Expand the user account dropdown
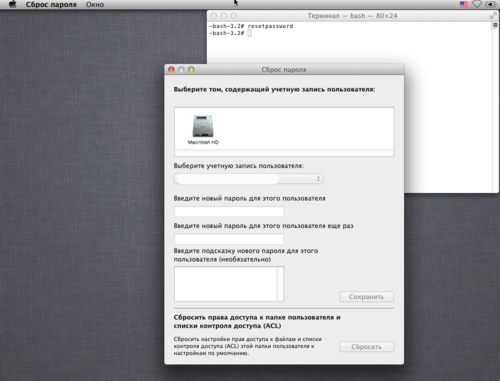The height and width of the screenshot is (381, 500). [248, 179]
